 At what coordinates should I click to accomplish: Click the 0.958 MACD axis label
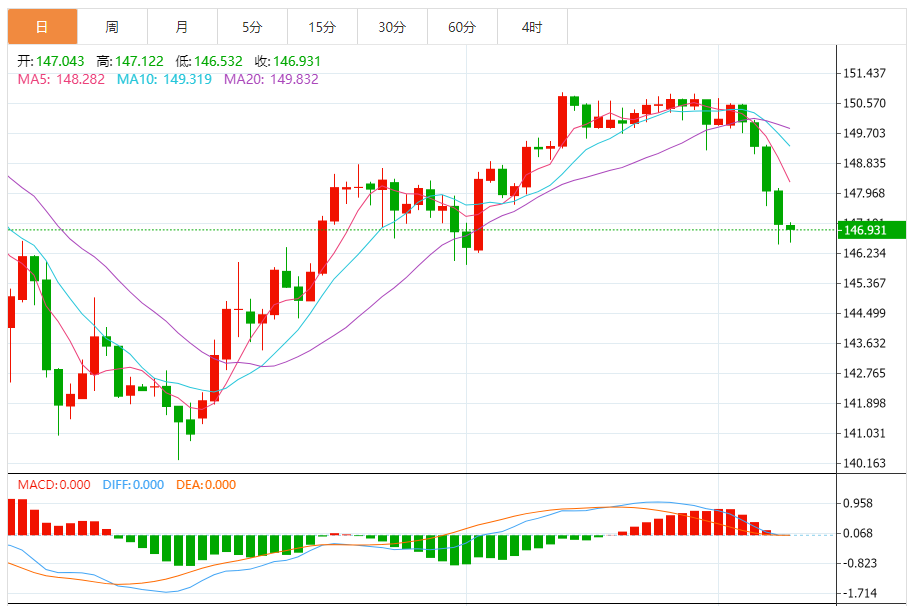pyautogui.click(x=858, y=503)
